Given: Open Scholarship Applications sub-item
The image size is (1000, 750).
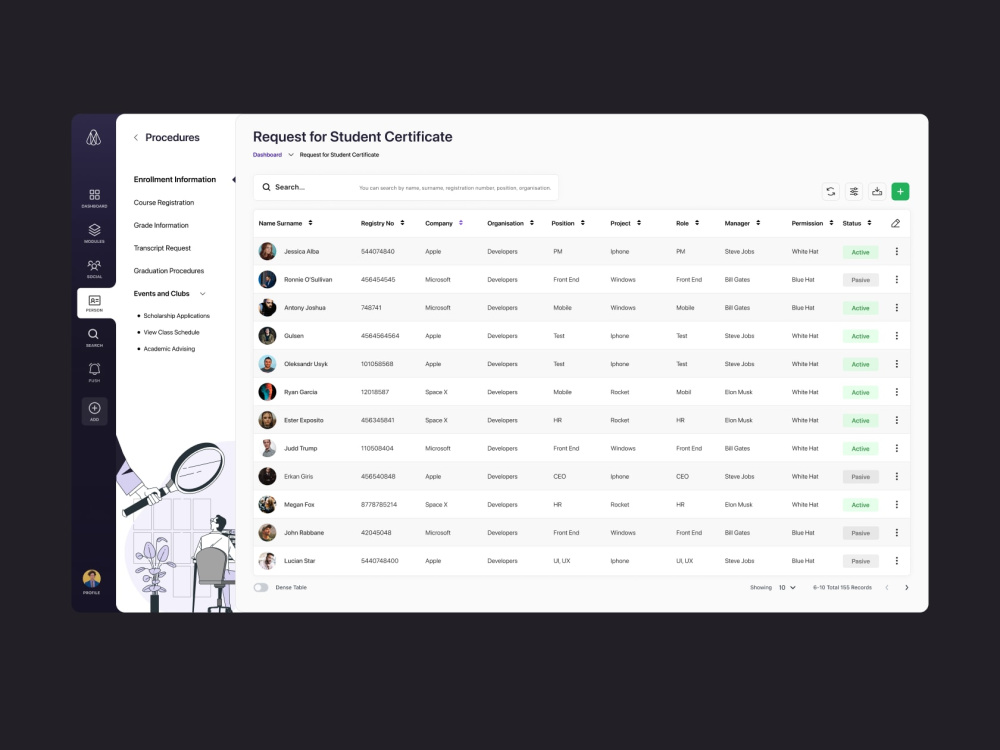Looking at the screenshot, I should (176, 316).
